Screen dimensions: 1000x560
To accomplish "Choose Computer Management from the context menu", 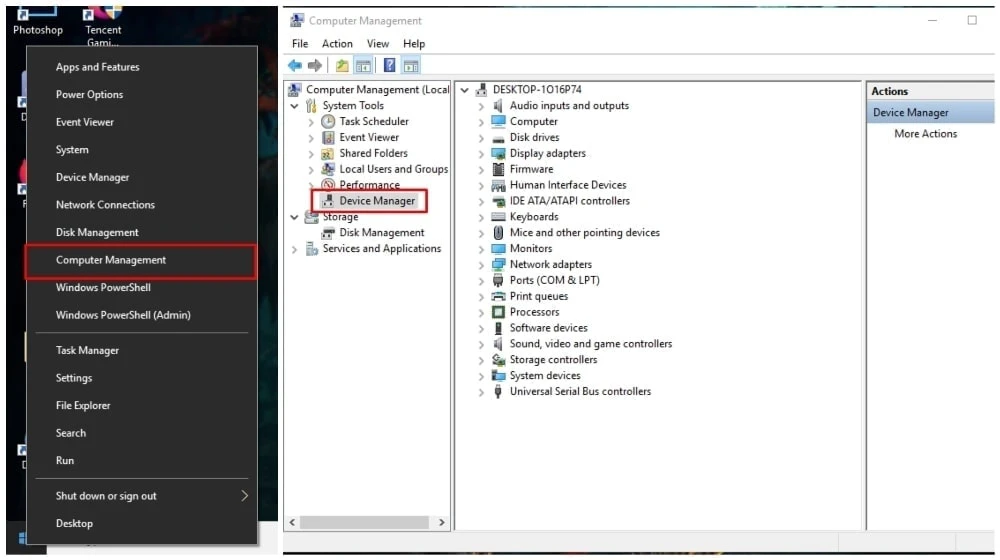I will pos(140,260).
